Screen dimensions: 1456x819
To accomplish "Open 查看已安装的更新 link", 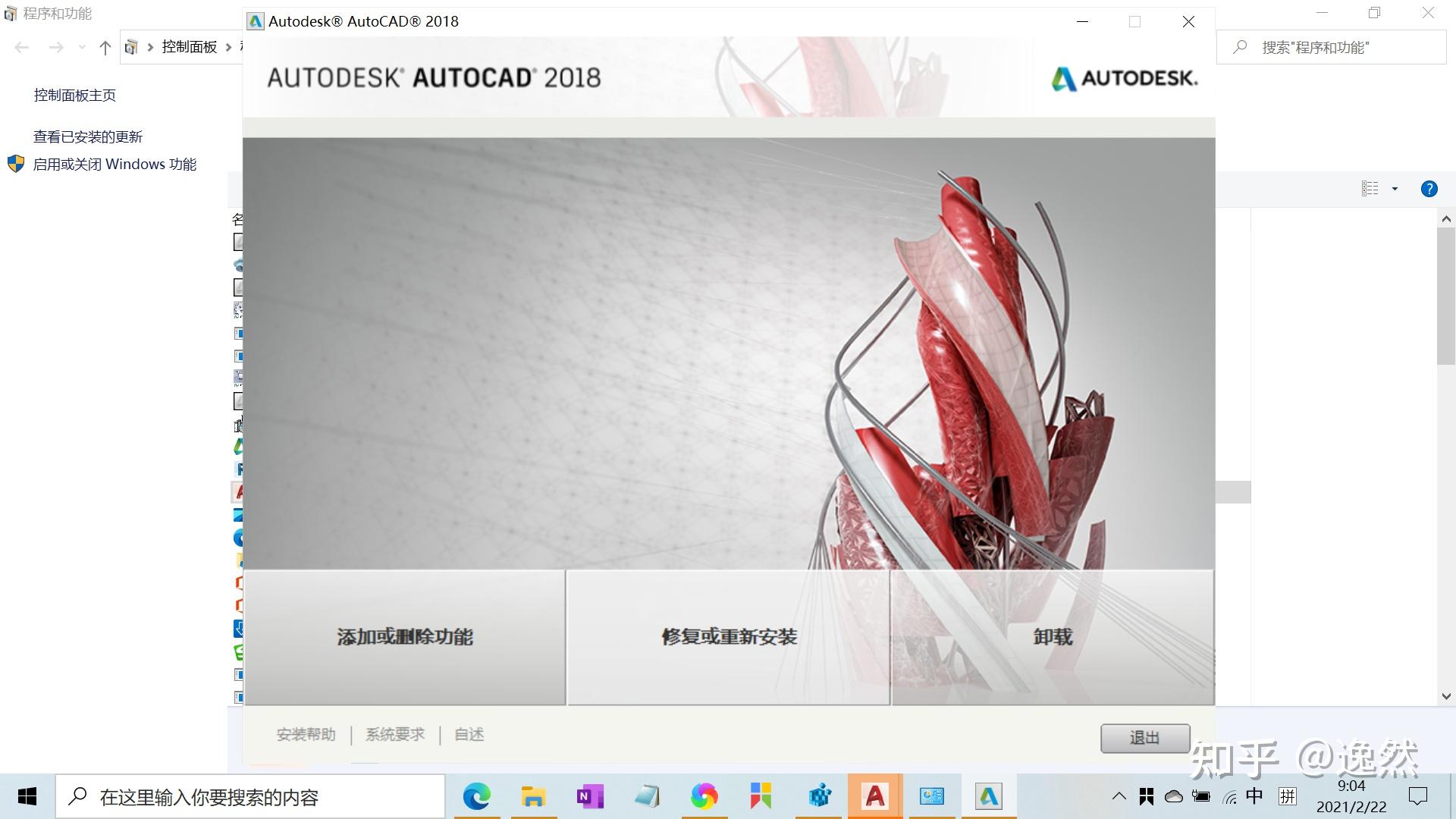I will pyautogui.click(x=88, y=136).
